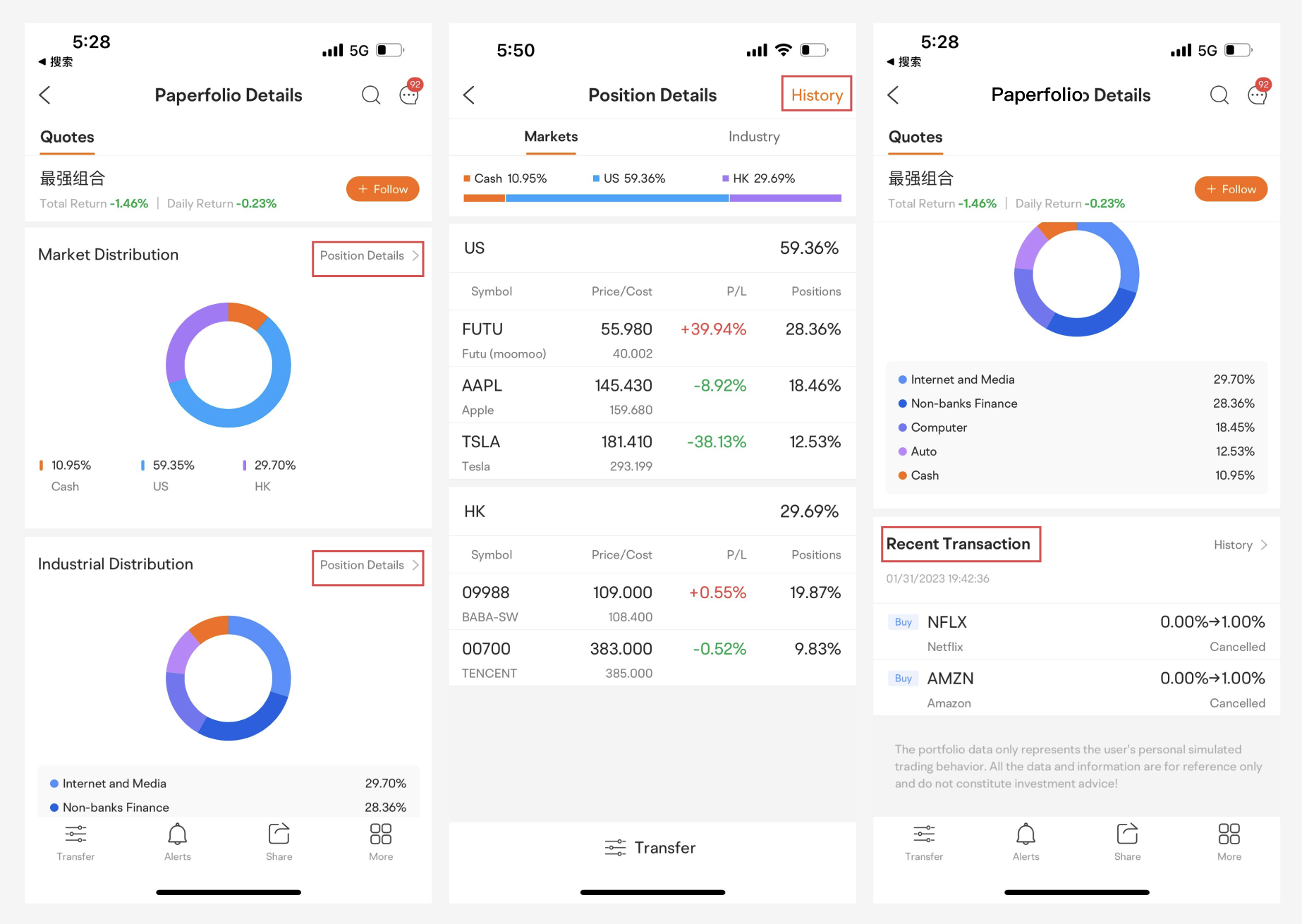The width and height of the screenshot is (1302, 924).
Task: Switch to Industry tab in Position Details
Action: [x=754, y=137]
